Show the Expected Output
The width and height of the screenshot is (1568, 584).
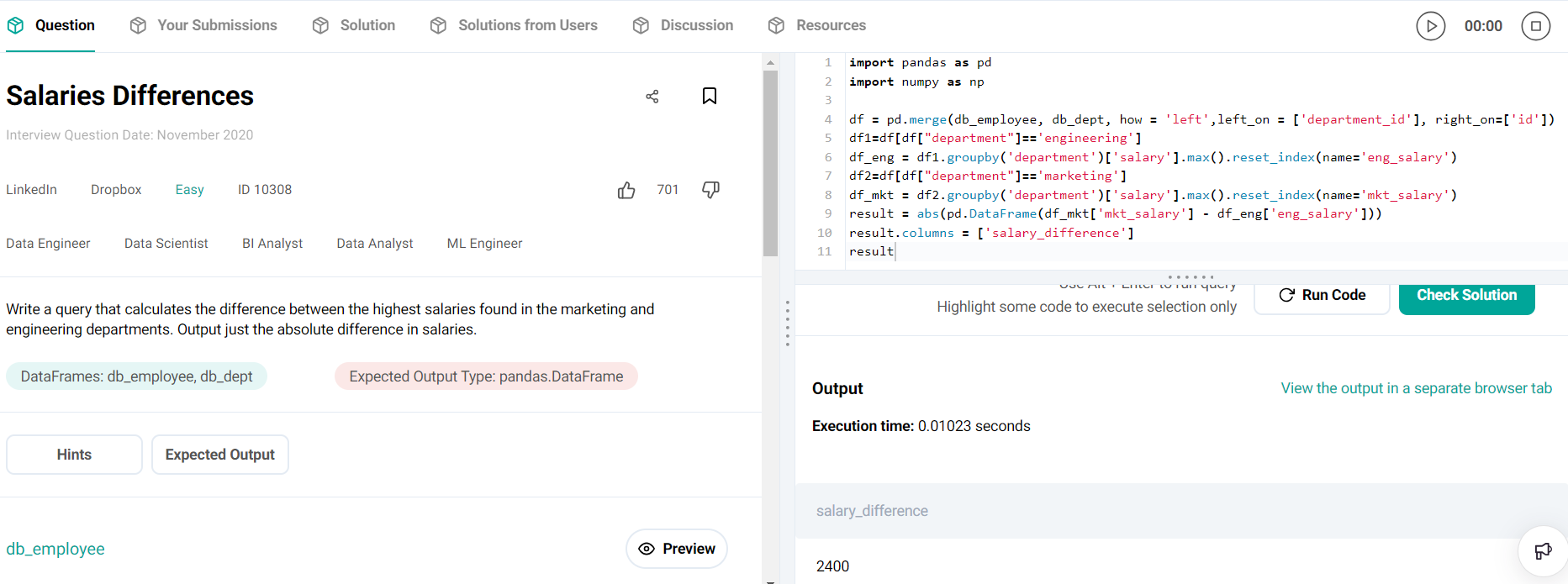[219, 455]
